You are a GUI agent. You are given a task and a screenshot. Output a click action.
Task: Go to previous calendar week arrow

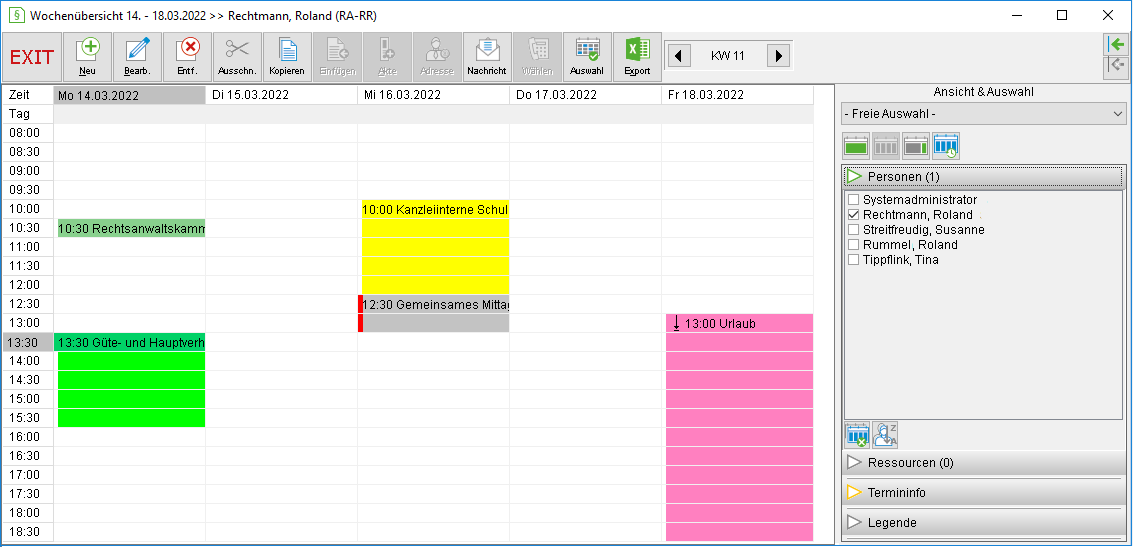coord(678,55)
